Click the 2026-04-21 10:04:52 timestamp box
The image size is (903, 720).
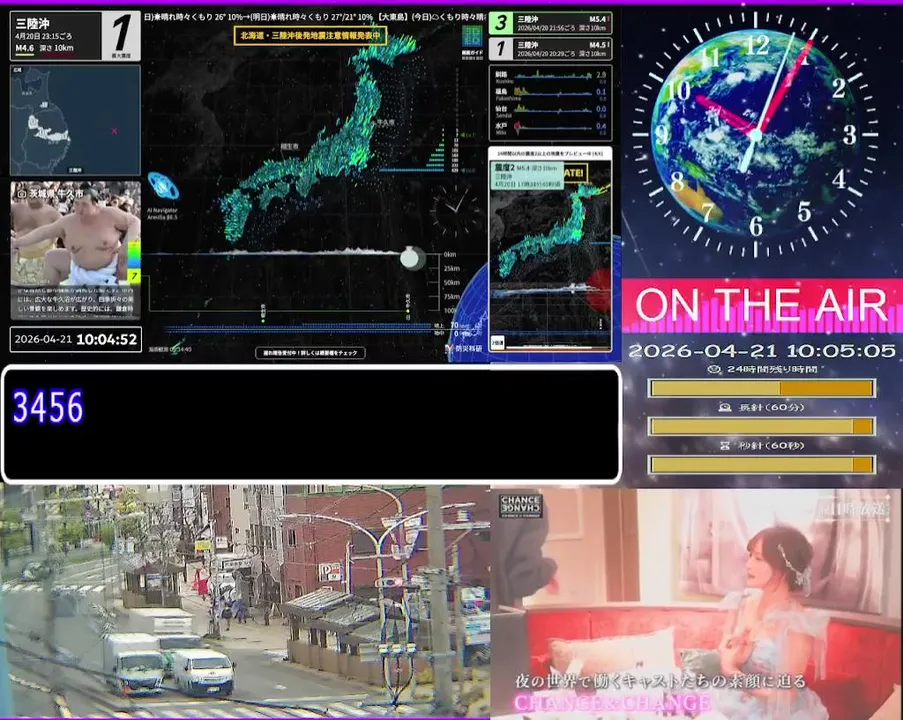pyautogui.click(x=75, y=339)
